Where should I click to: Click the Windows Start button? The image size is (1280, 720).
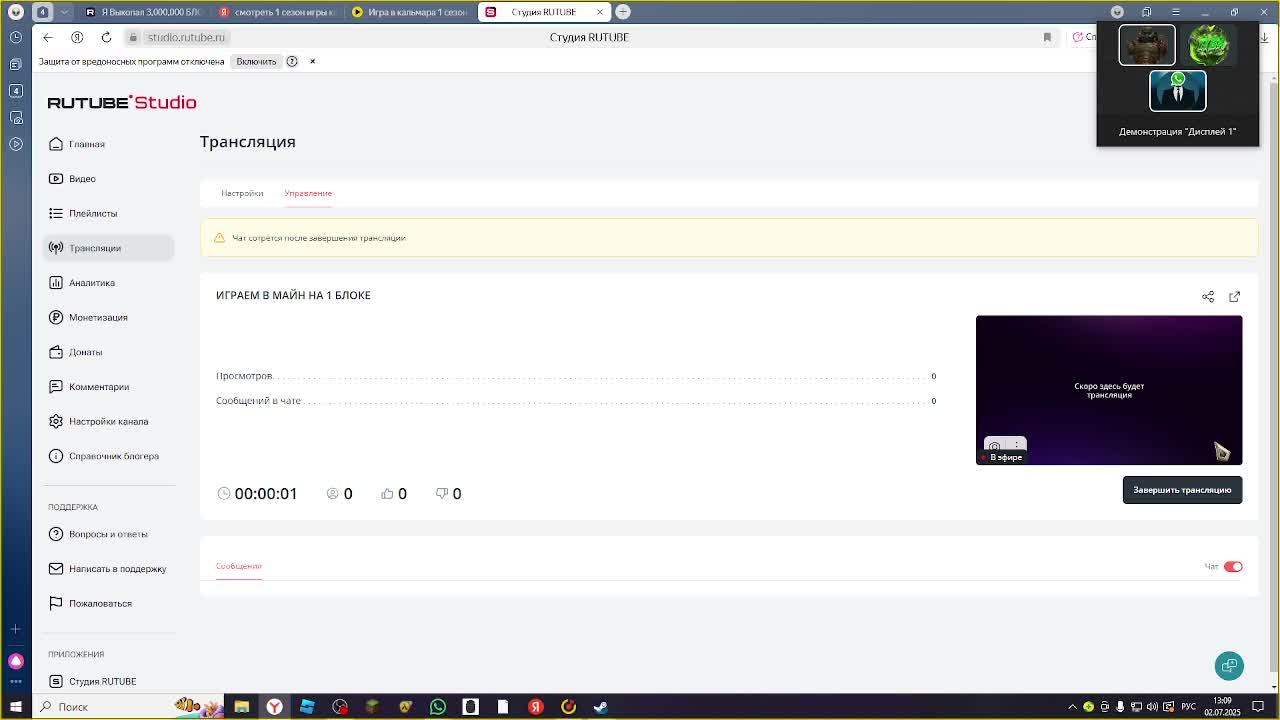pos(15,707)
